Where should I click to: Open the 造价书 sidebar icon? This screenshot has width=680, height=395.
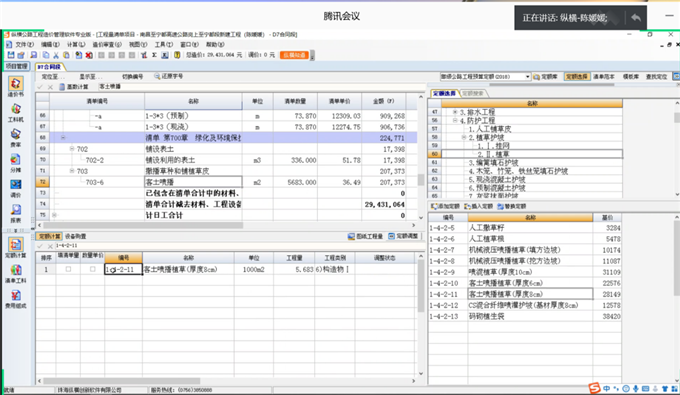[x=16, y=86]
